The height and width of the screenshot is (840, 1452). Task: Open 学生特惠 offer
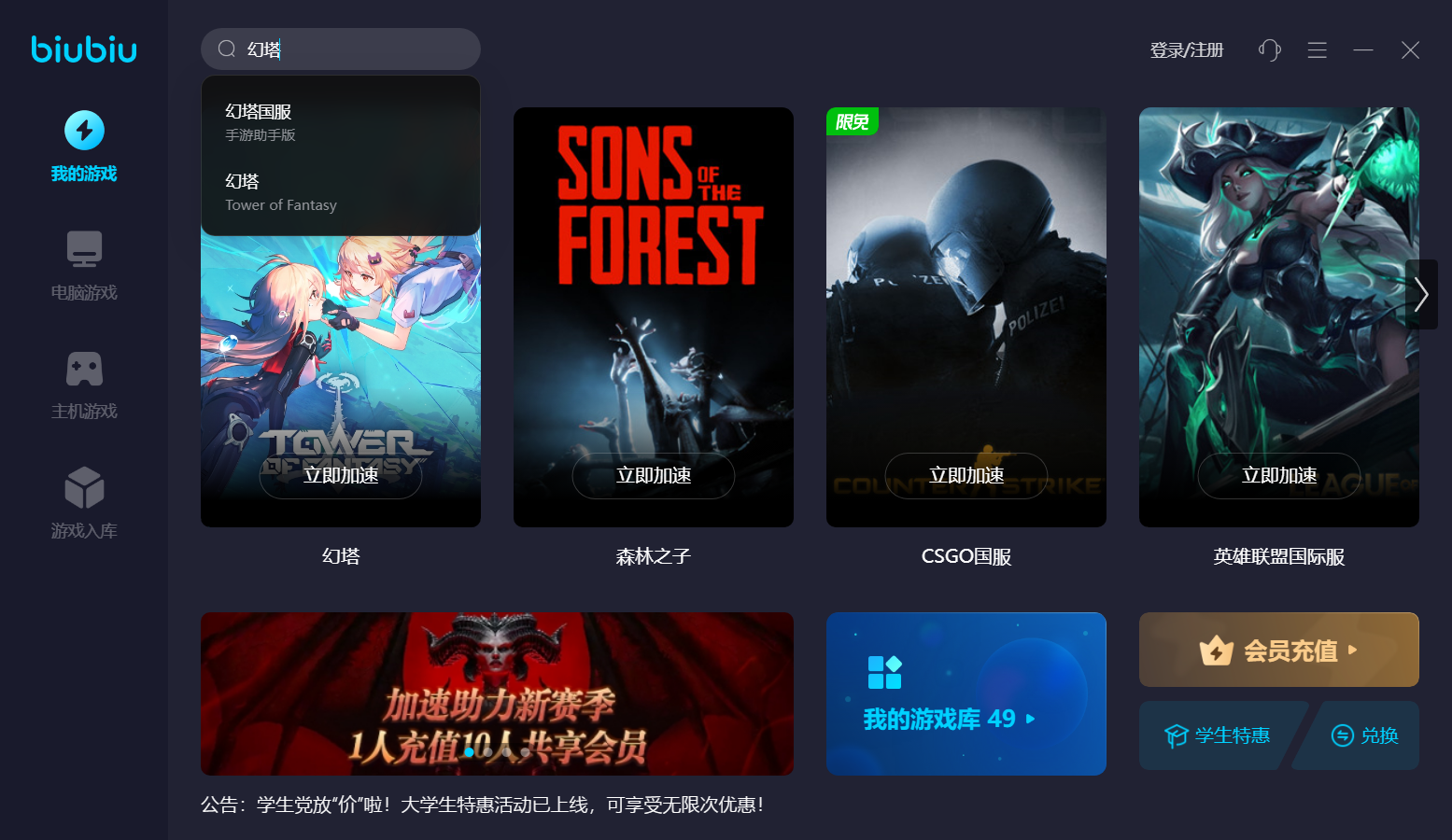pyautogui.click(x=1218, y=735)
